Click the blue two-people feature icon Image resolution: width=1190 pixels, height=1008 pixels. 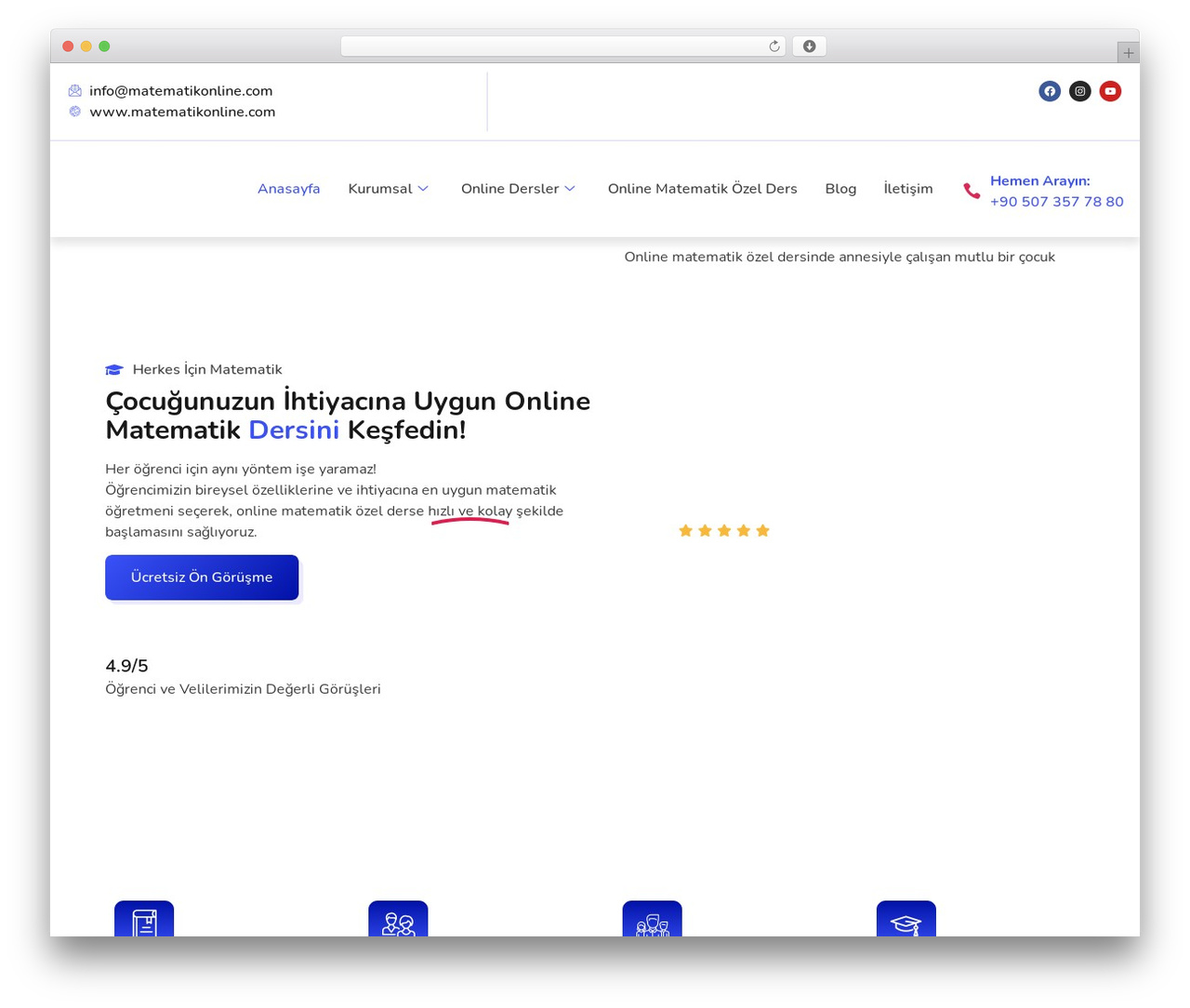point(398,919)
